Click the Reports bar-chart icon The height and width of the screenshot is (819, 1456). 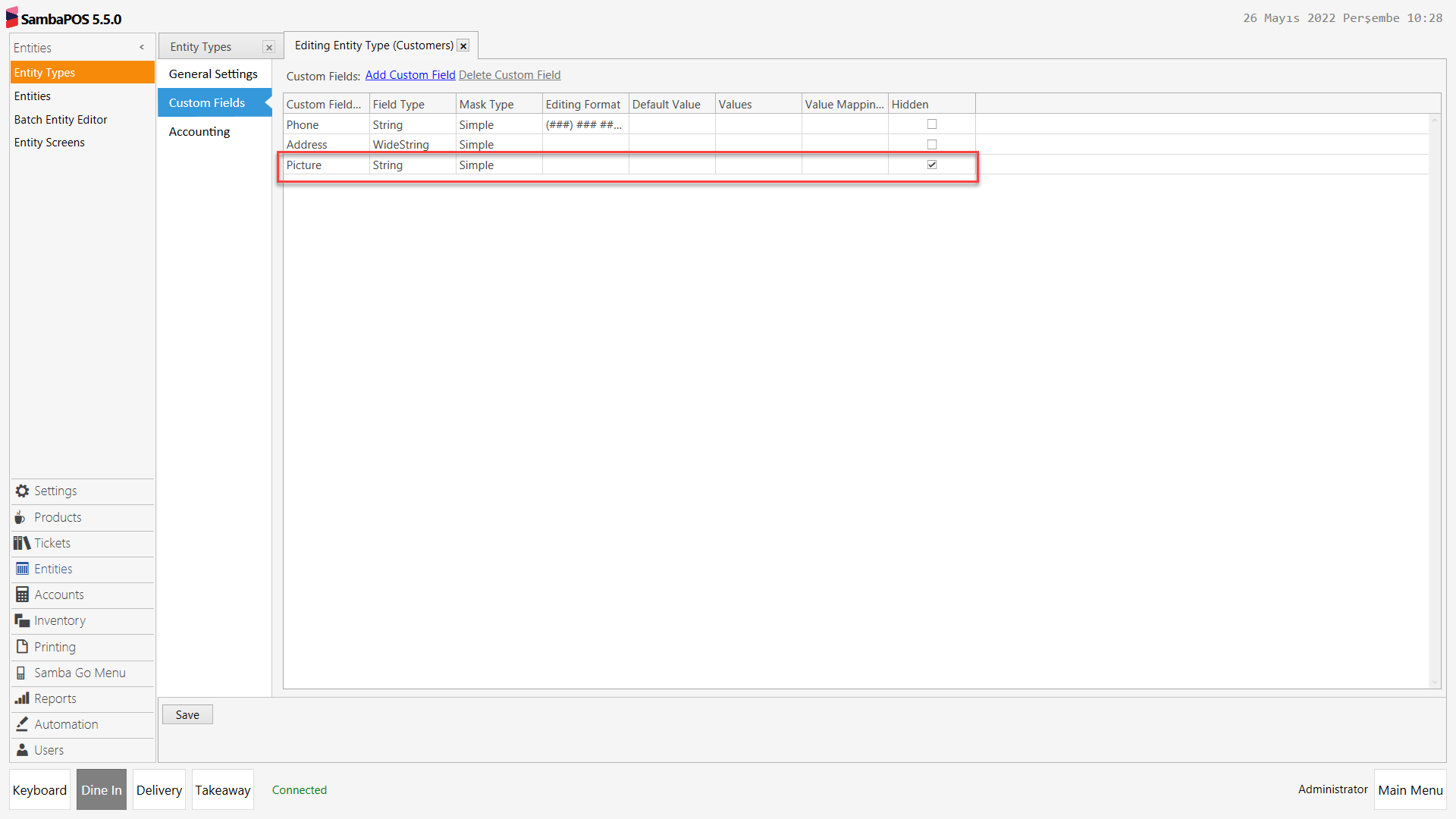[21, 698]
